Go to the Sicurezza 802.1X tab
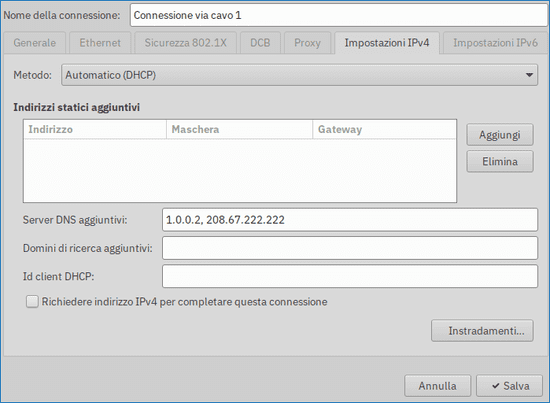The image size is (550, 403). point(186,43)
